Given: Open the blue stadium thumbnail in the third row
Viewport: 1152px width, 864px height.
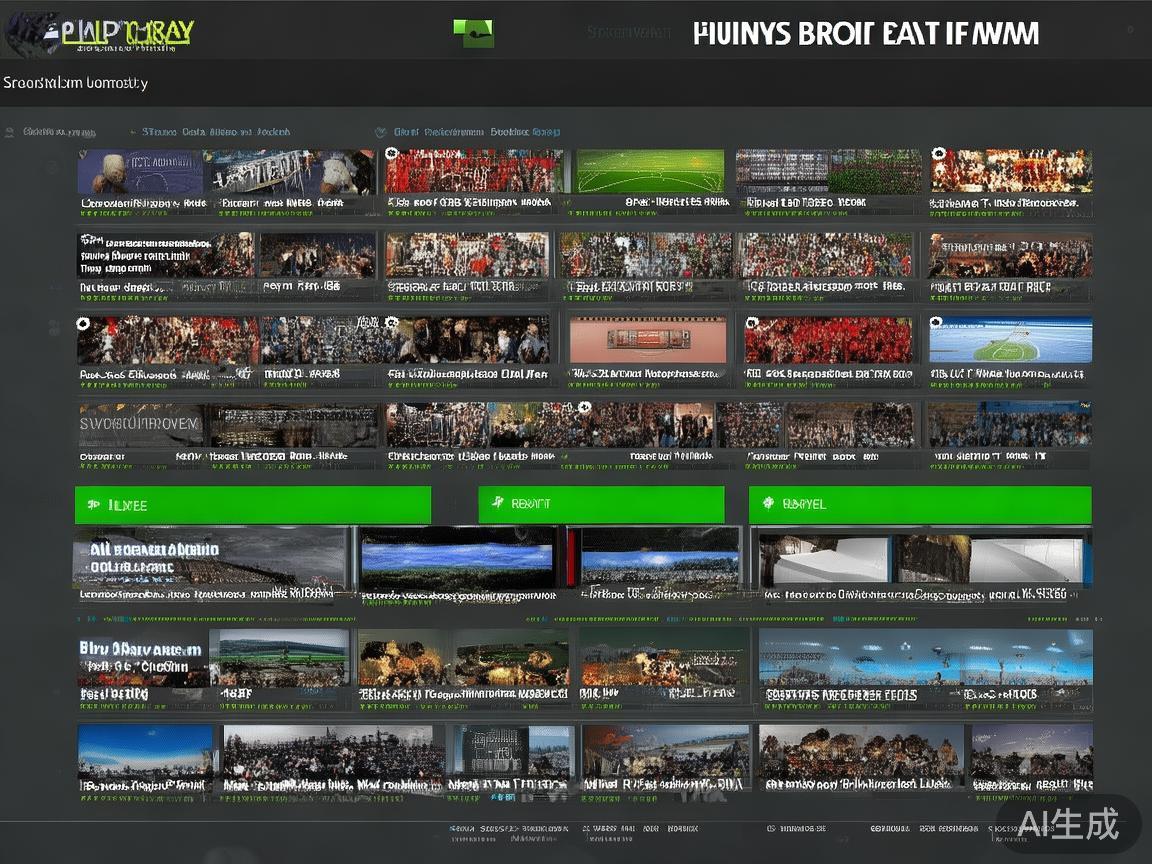Looking at the screenshot, I should click(1010, 341).
